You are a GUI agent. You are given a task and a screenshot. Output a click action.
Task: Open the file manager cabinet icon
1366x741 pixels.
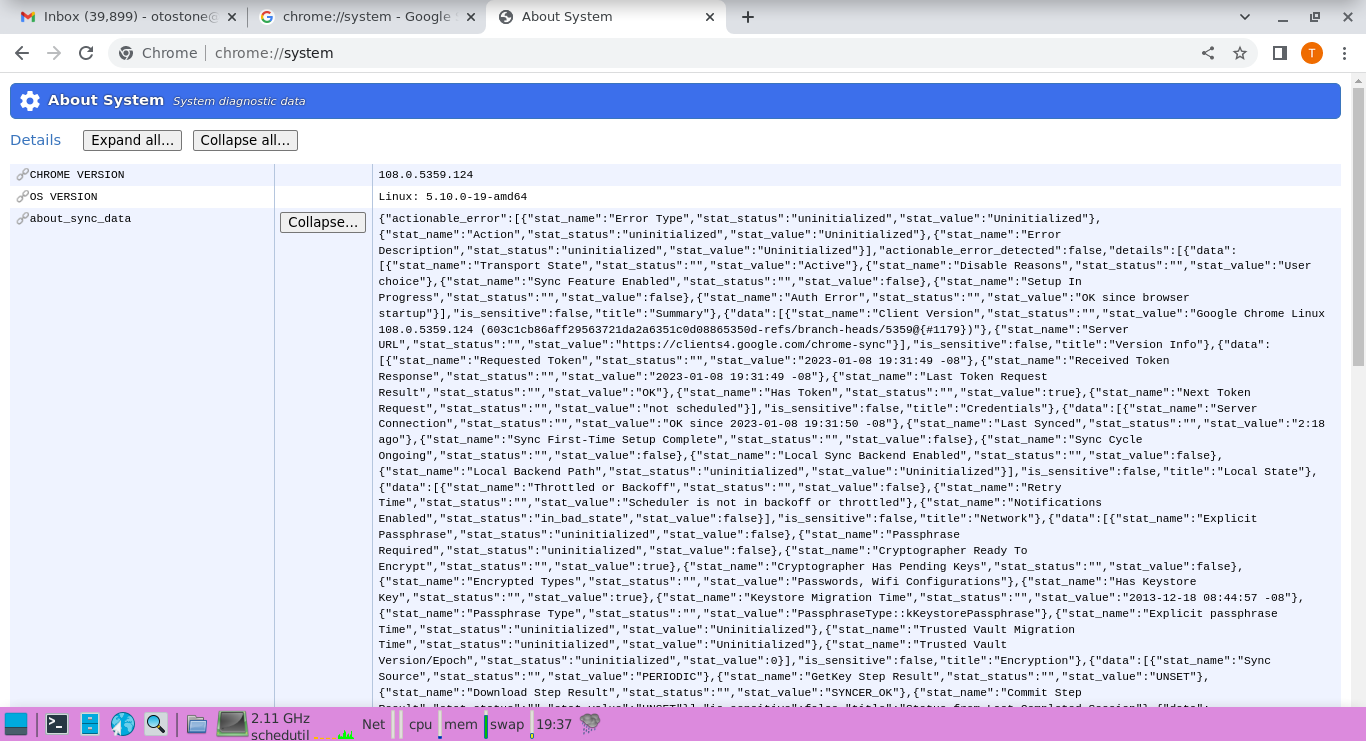point(90,724)
